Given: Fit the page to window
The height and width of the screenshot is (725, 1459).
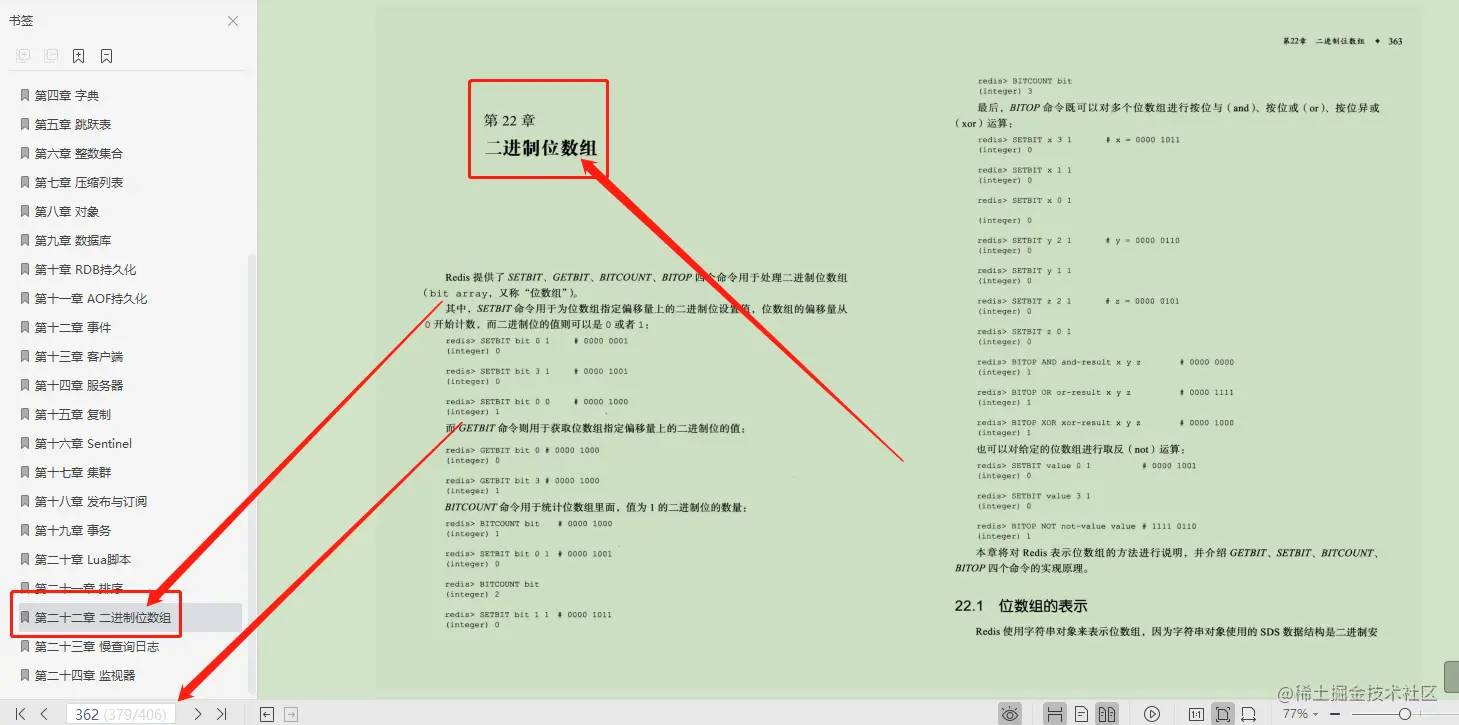Looking at the screenshot, I should pos(1222,714).
